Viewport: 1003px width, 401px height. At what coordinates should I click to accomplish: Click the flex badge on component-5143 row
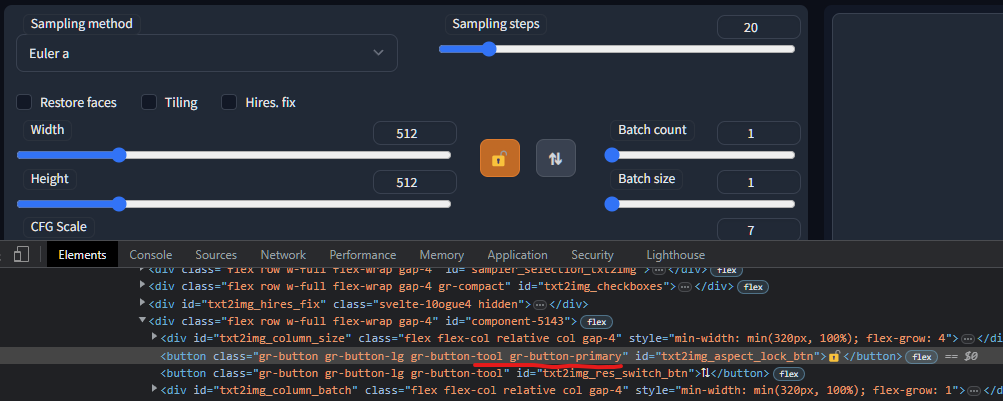click(597, 322)
